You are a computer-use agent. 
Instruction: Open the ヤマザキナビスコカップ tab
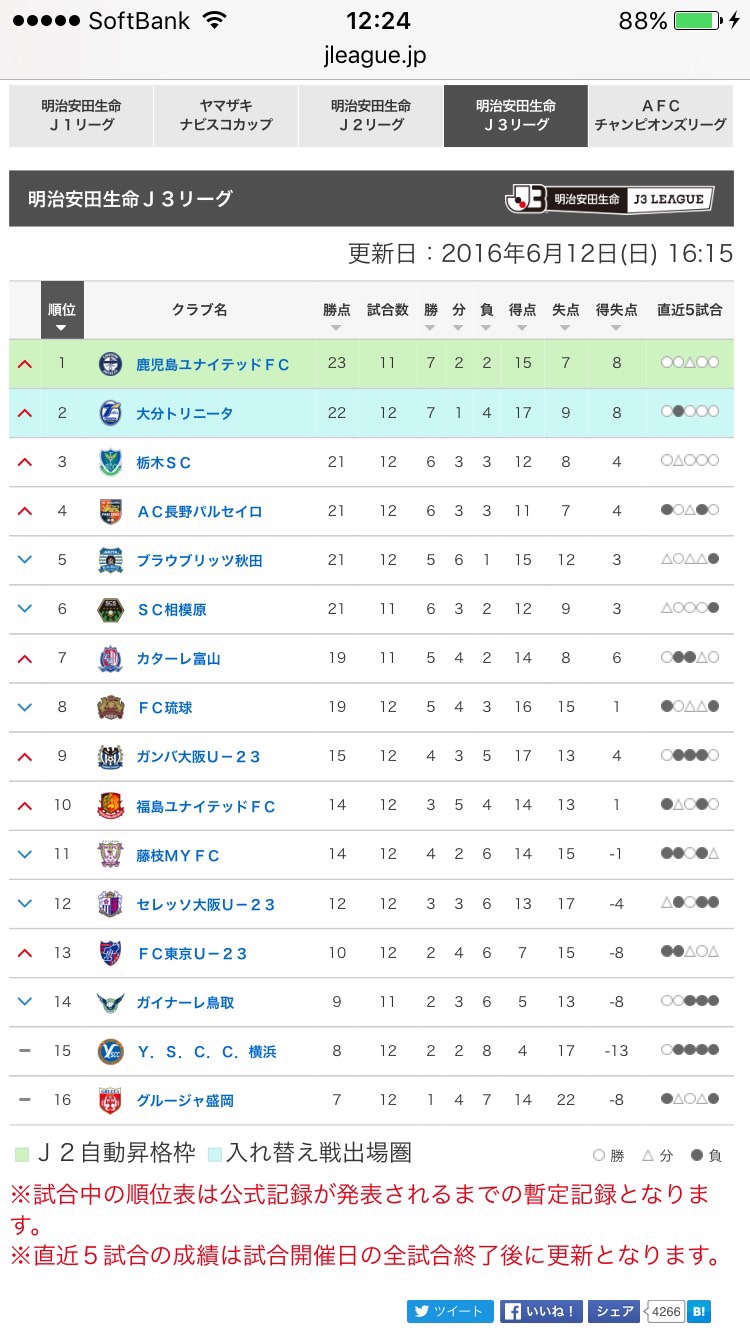click(226, 115)
